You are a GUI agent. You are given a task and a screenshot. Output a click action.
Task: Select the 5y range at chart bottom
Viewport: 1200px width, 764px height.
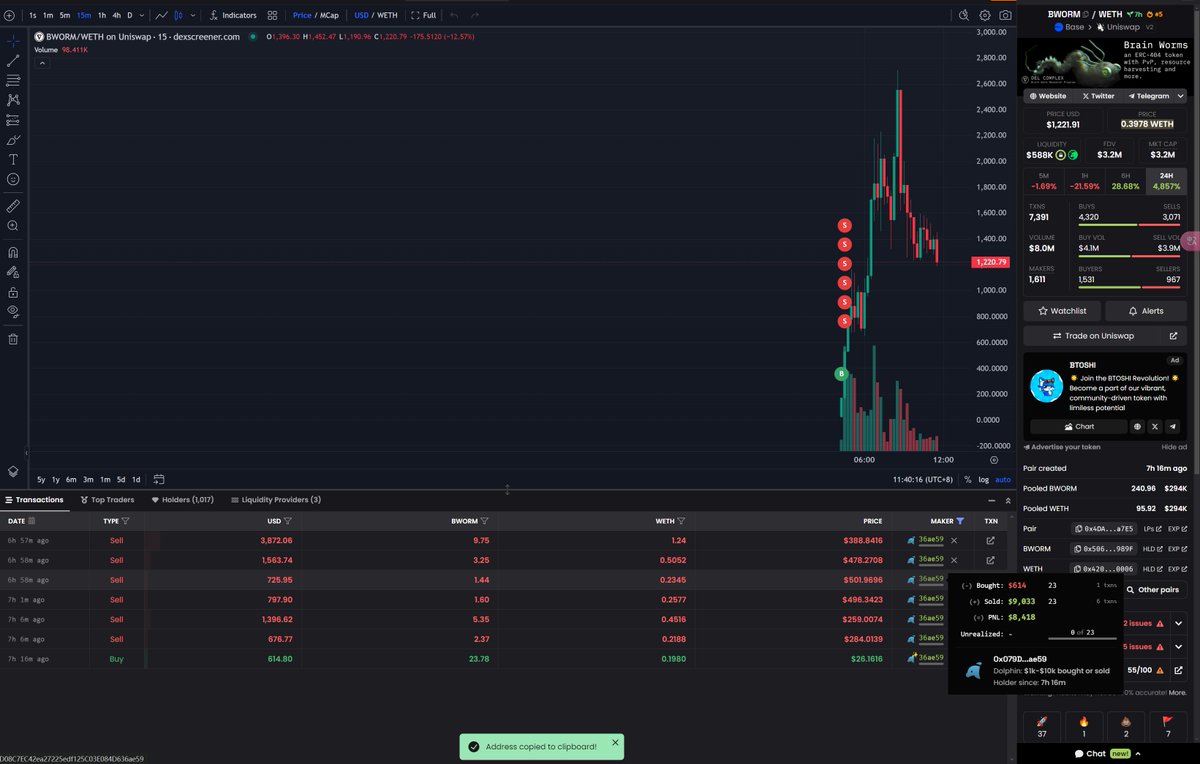[41, 479]
